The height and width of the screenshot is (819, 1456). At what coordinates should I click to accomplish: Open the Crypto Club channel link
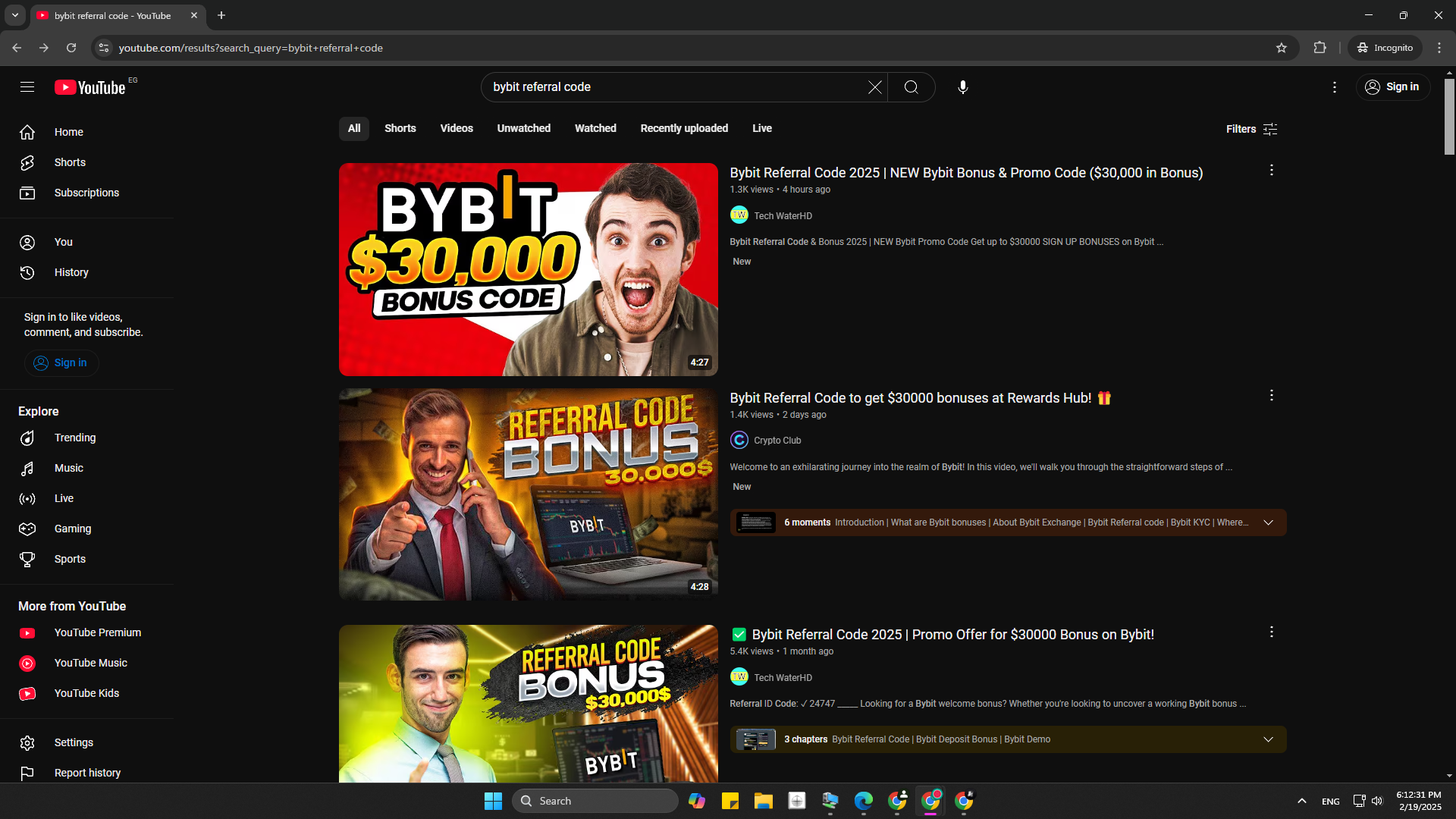tap(777, 441)
